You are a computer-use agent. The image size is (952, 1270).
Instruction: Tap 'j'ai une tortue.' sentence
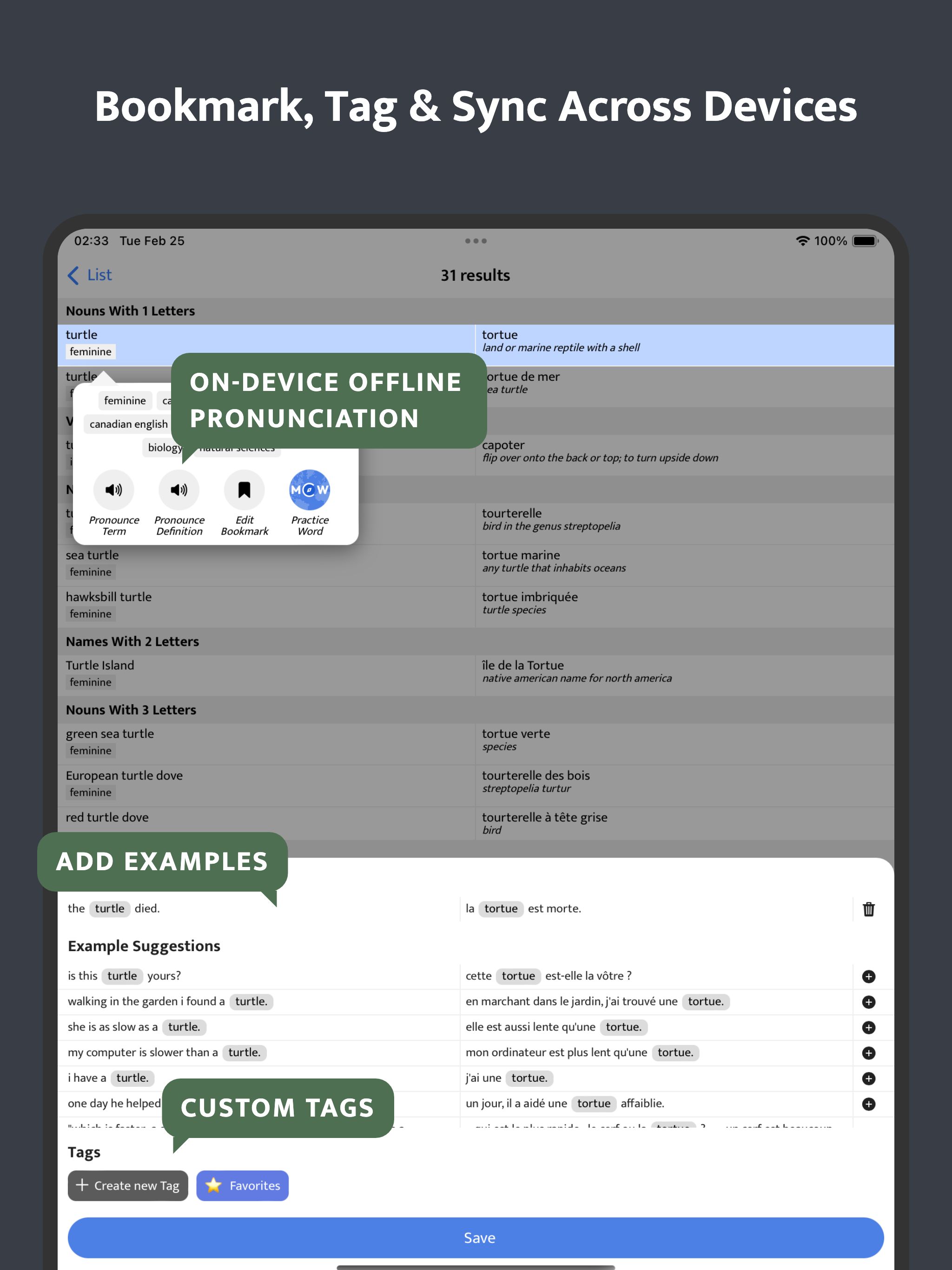[x=509, y=1078]
